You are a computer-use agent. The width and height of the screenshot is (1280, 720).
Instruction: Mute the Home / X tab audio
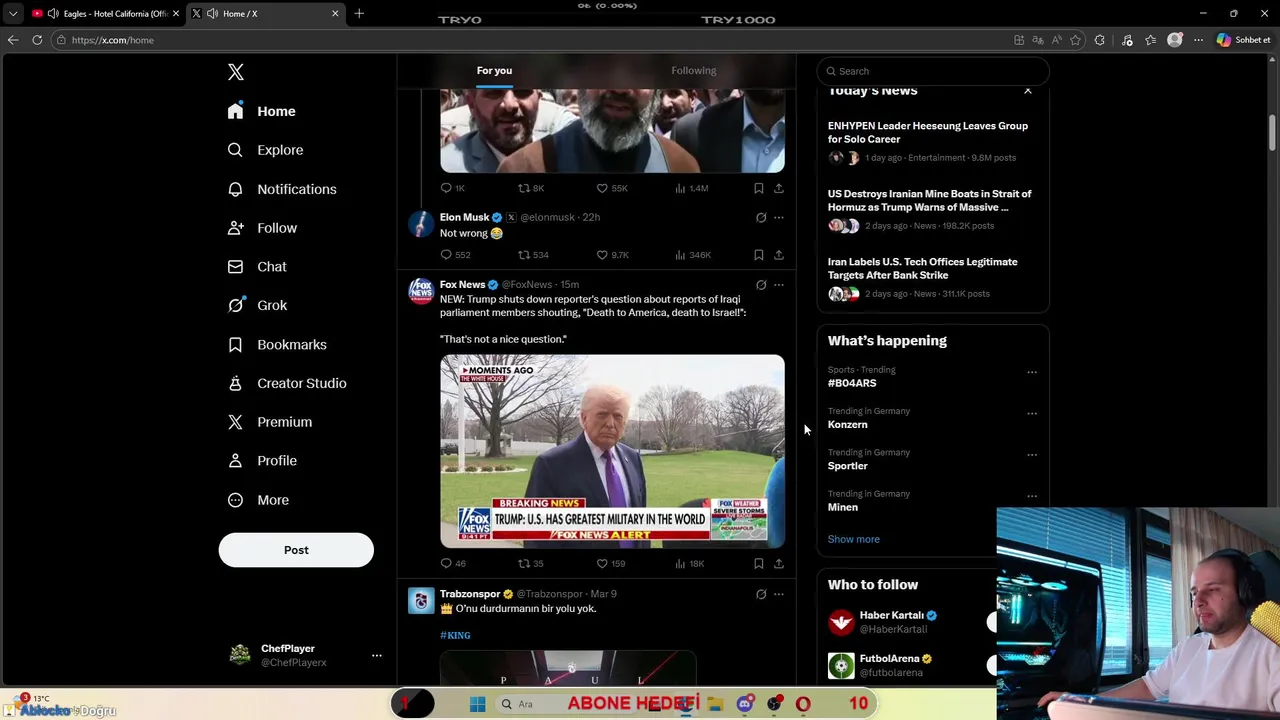(x=212, y=14)
